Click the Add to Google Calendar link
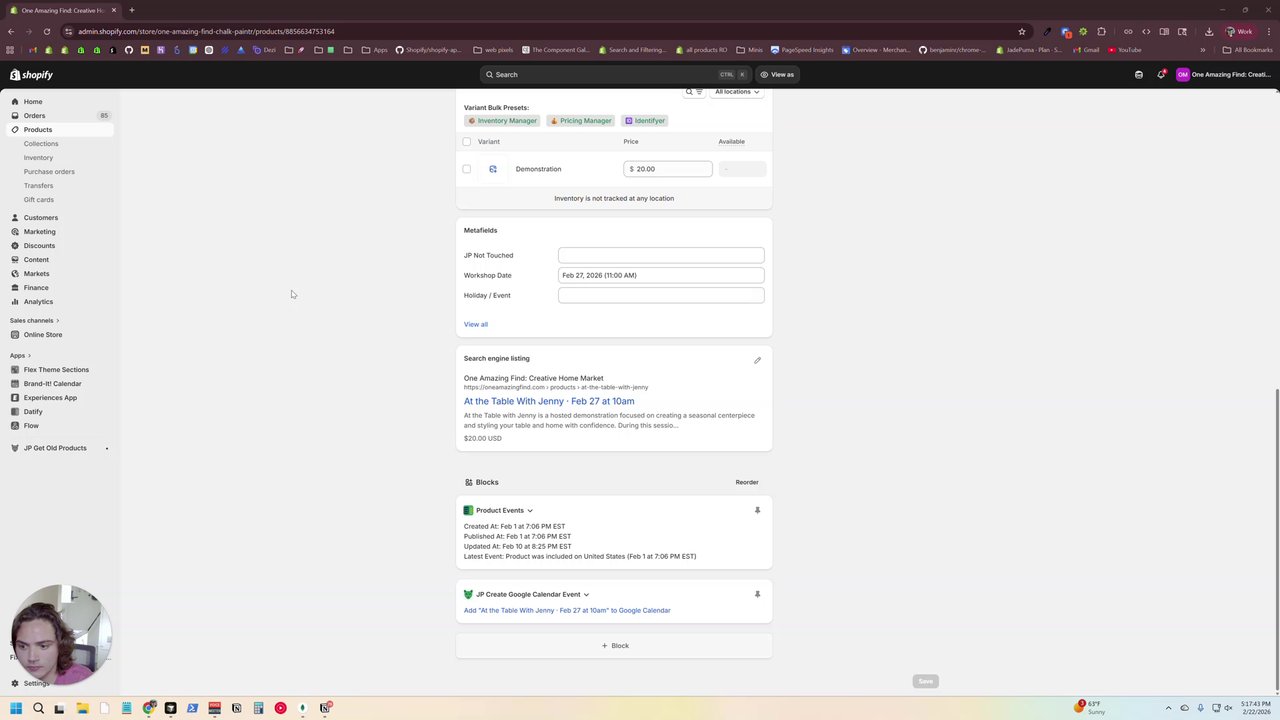This screenshot has height=720, width=1280. (567, 610)
